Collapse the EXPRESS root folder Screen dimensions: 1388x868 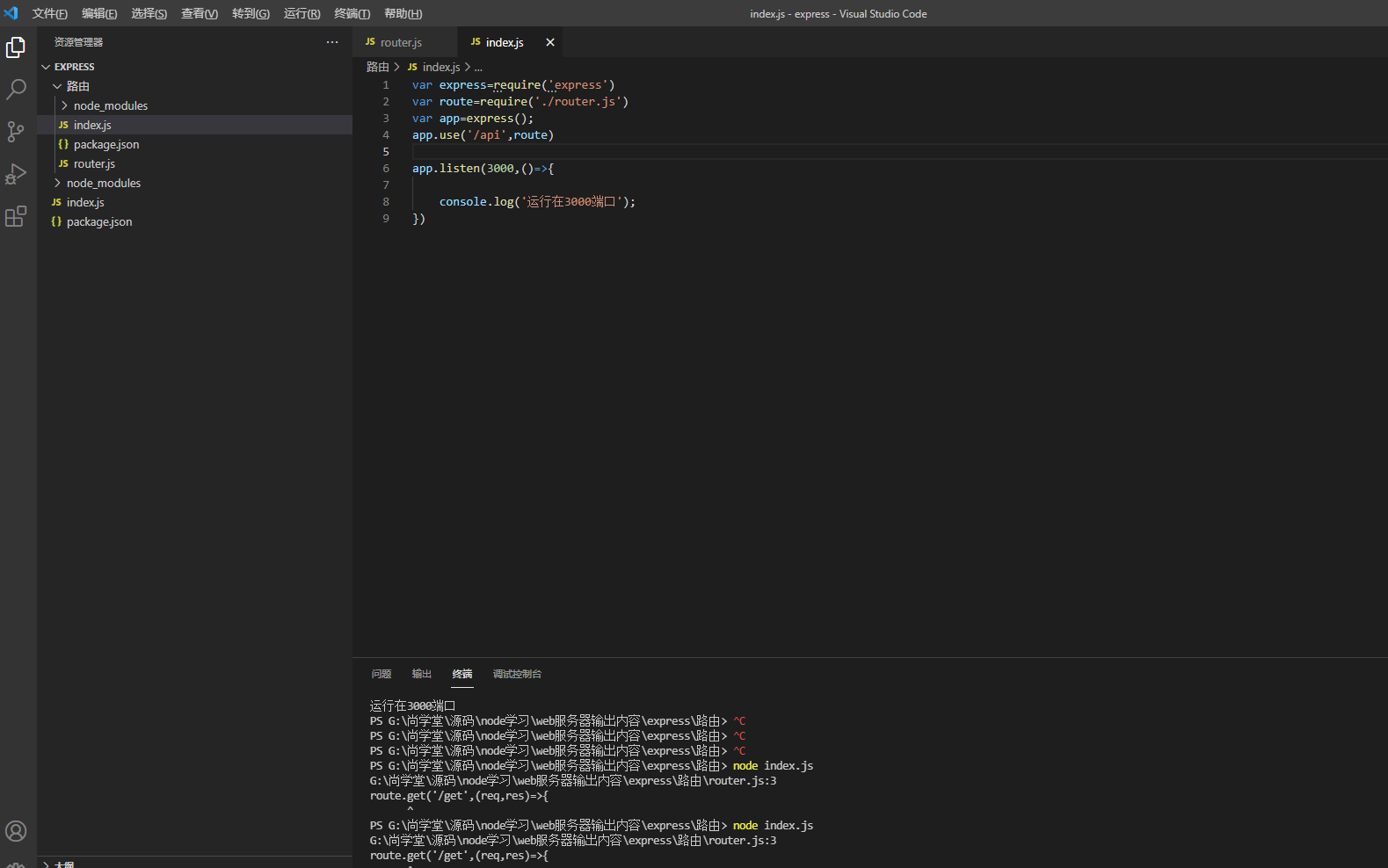(47, 67)
